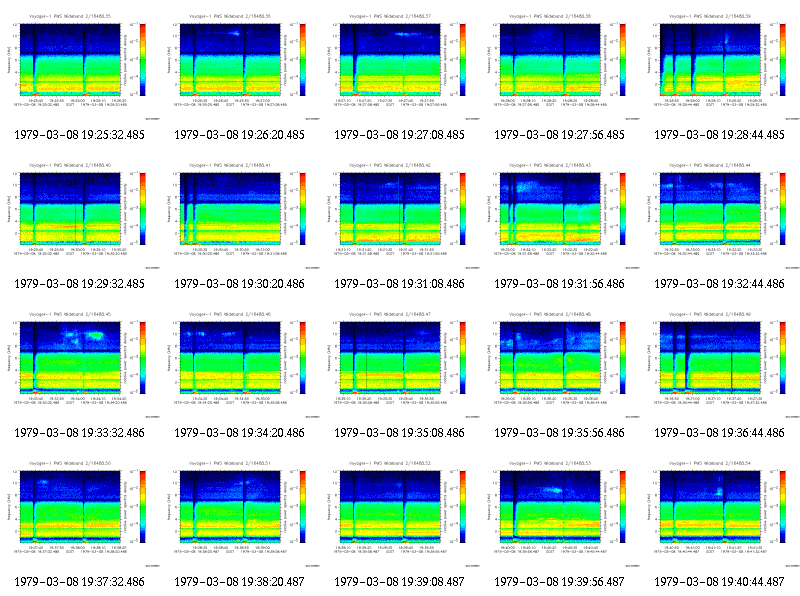Open spectrogram thumbnail for 19:26:20.485

click(240, 66)
